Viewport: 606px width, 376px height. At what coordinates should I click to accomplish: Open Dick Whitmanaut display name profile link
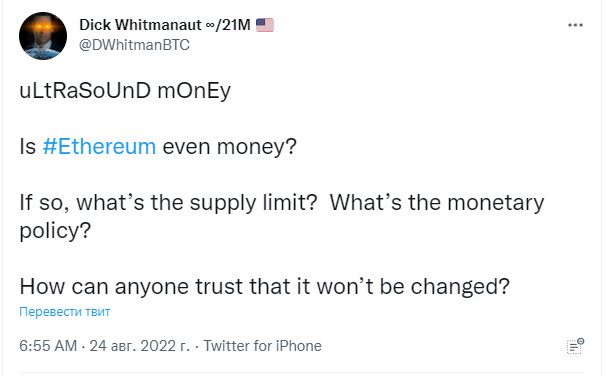point(140,25)
